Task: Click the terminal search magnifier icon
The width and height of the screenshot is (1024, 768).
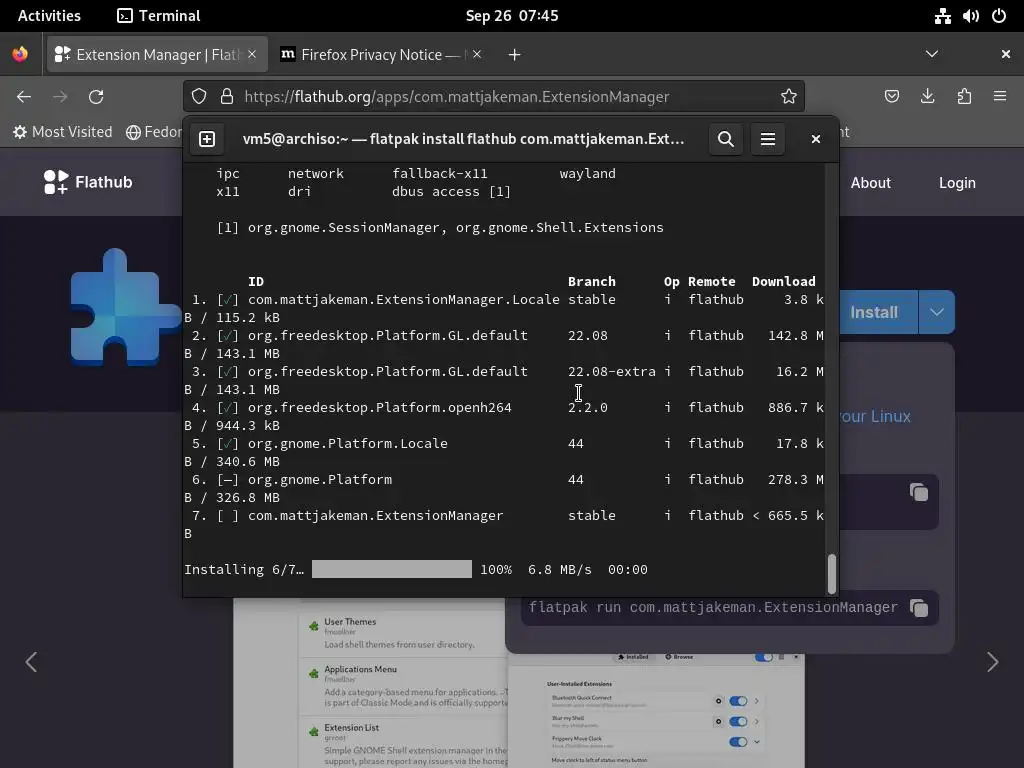Action: (726, 139)
